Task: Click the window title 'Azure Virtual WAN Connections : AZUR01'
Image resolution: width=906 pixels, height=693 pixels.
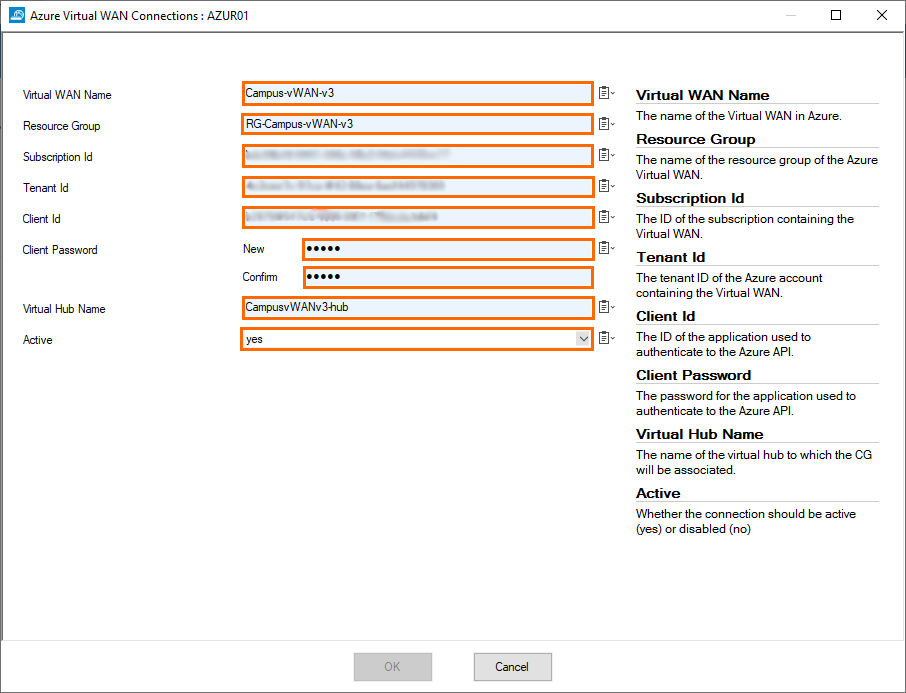Action: coord(139,16)
